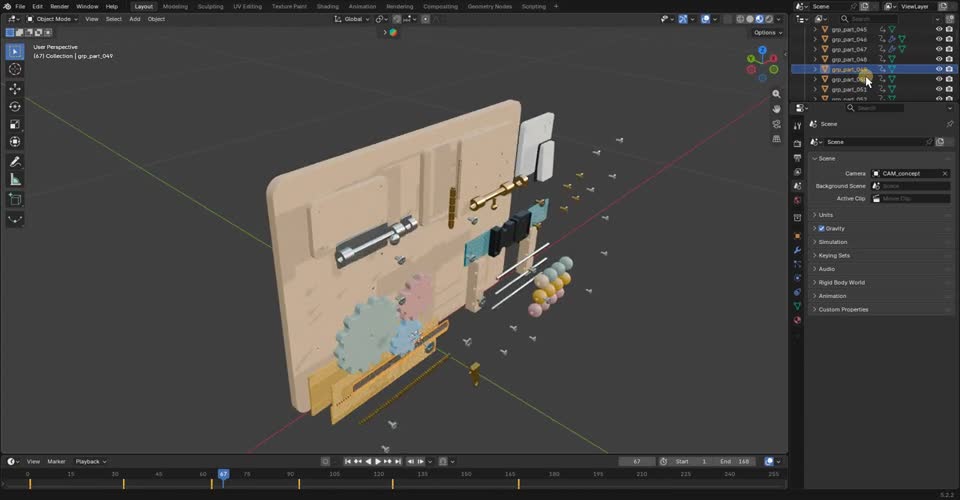Open the Material properties tab
Image resolution: width=960 pixels, height=500 pixels.
pos(797,320)
